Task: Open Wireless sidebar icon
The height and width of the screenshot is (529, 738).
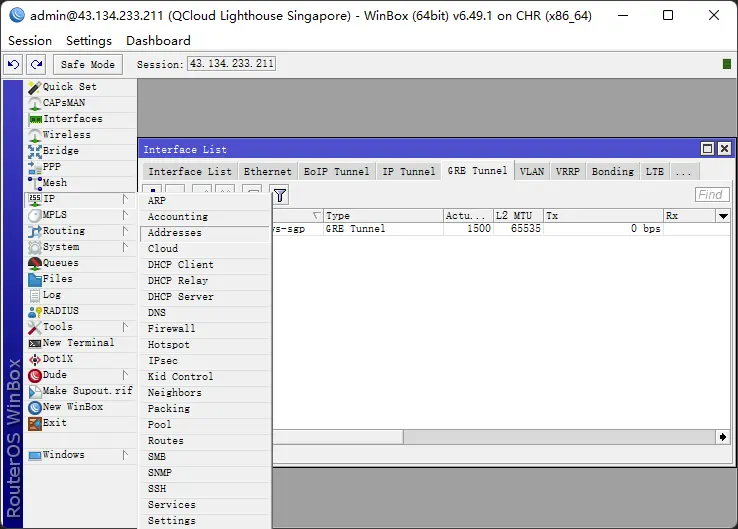Action: click(x=35, y=135)
